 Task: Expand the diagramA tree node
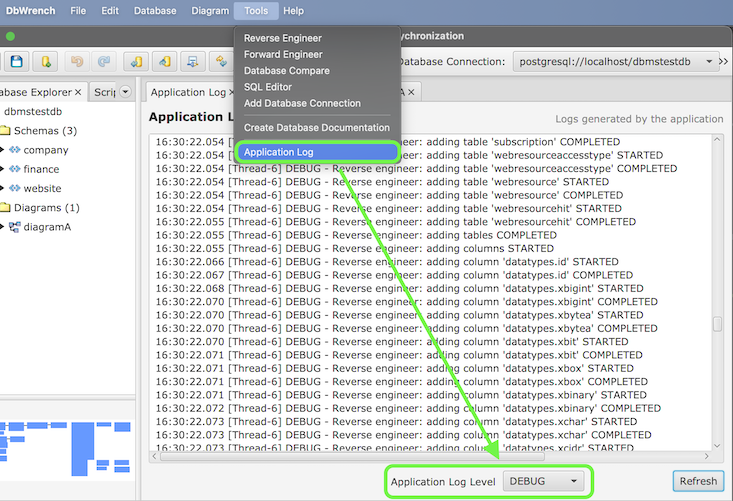click(x=2, y=227)
